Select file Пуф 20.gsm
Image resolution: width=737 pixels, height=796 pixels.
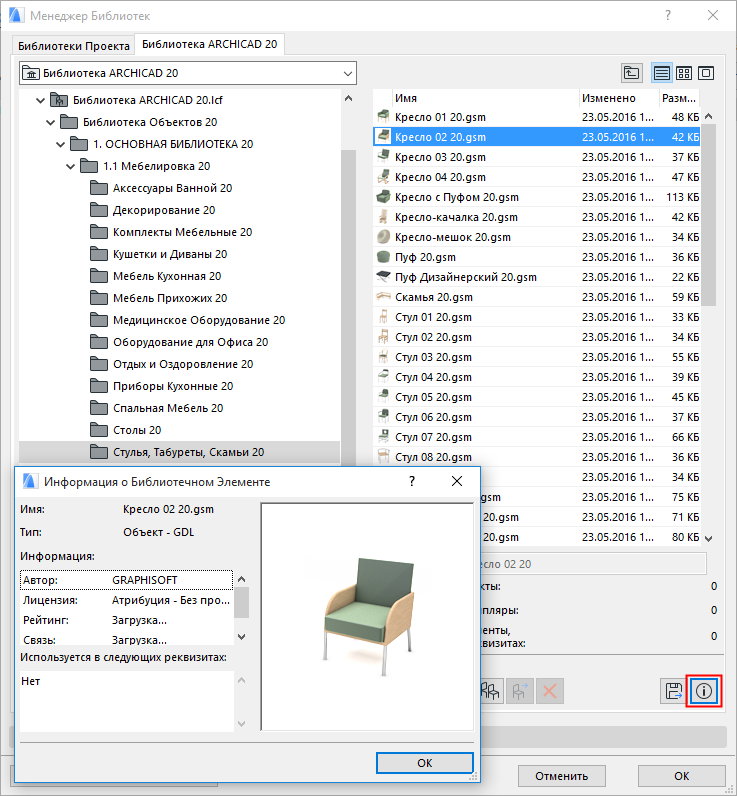(x=537, y=257)
